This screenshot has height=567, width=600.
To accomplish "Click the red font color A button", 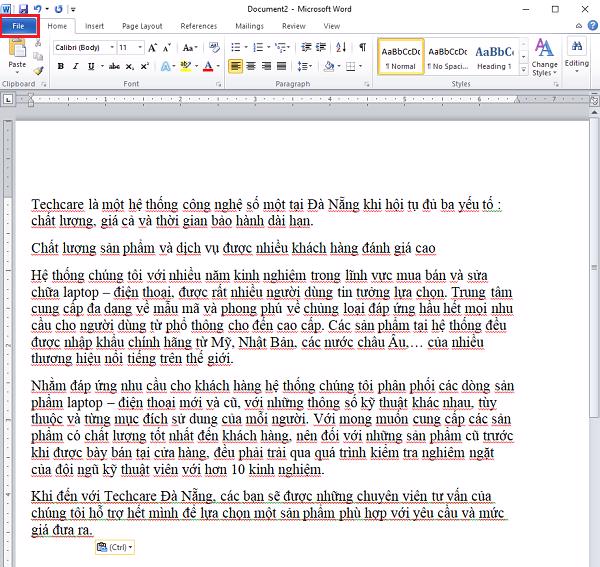I will [x=208, y=67].
